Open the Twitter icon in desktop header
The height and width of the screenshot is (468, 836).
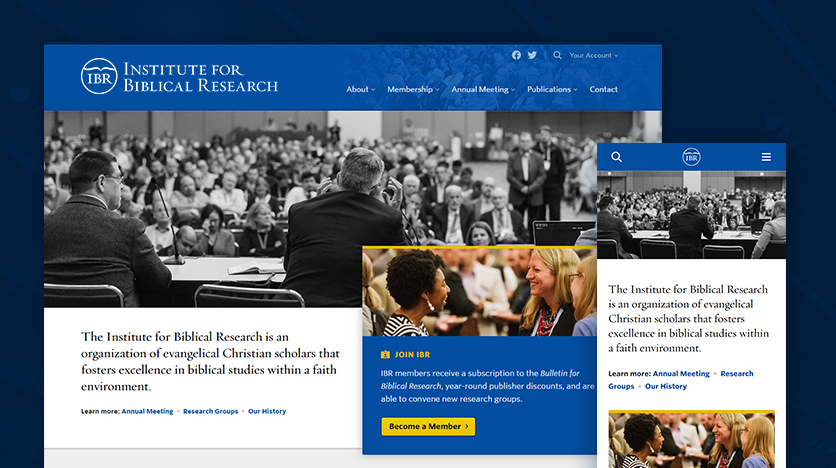coord(532,55)
